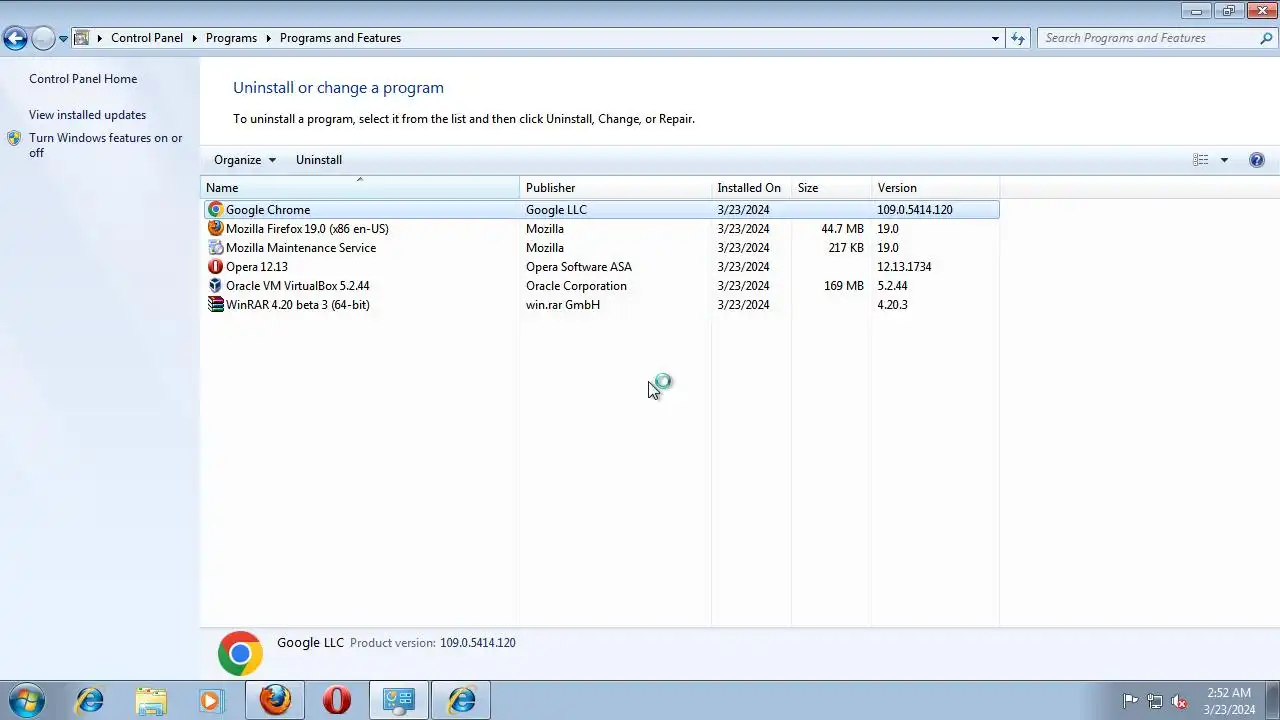Viewport: 1280px width, 720px height.
Task: Click Programs in the breadcrumb
Action: click(x=231, y=38)
